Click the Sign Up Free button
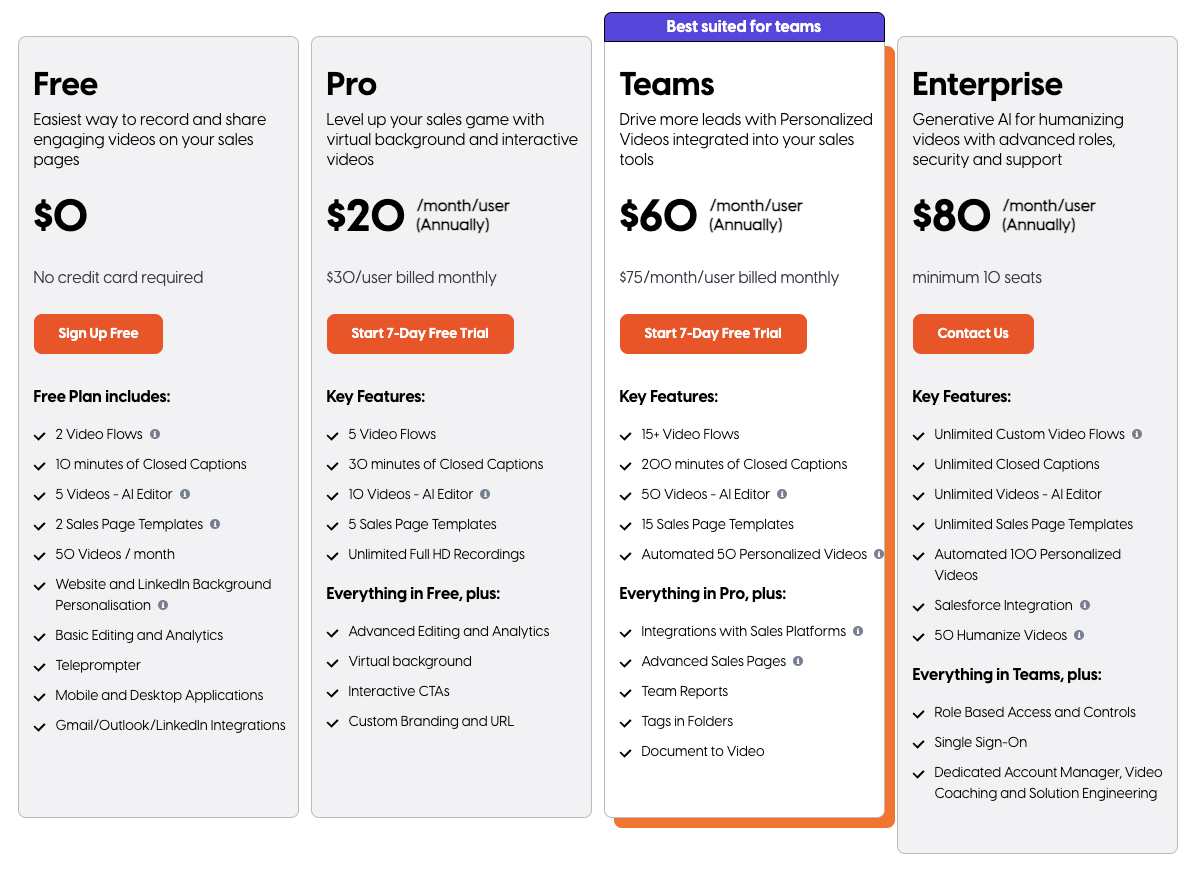Viewport: 1193px width, 869px height. click(98, 334)
